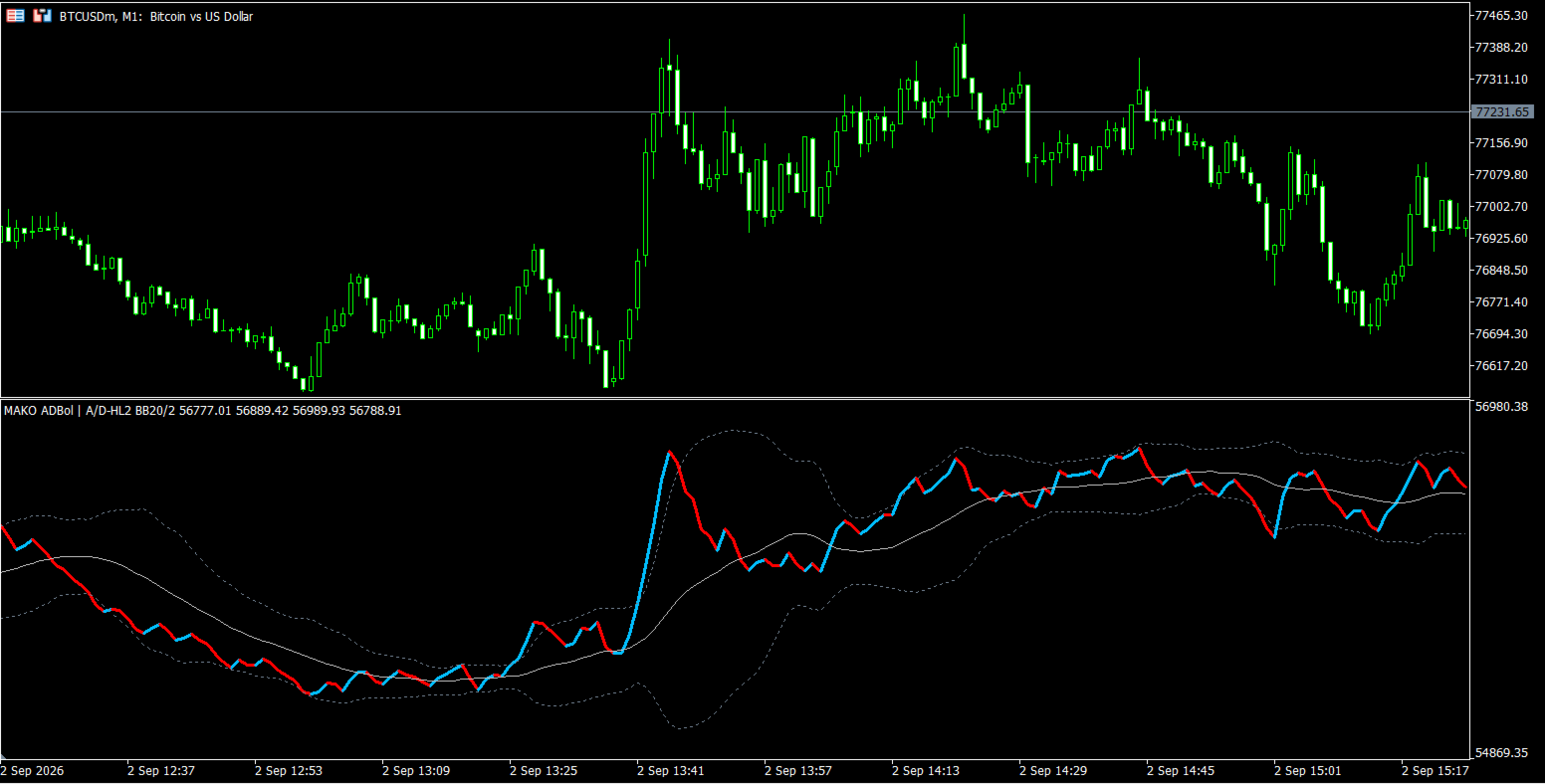Click the 76617.20 price scale label
This screenshot has height=784, width=1545.
point(1503,366)
